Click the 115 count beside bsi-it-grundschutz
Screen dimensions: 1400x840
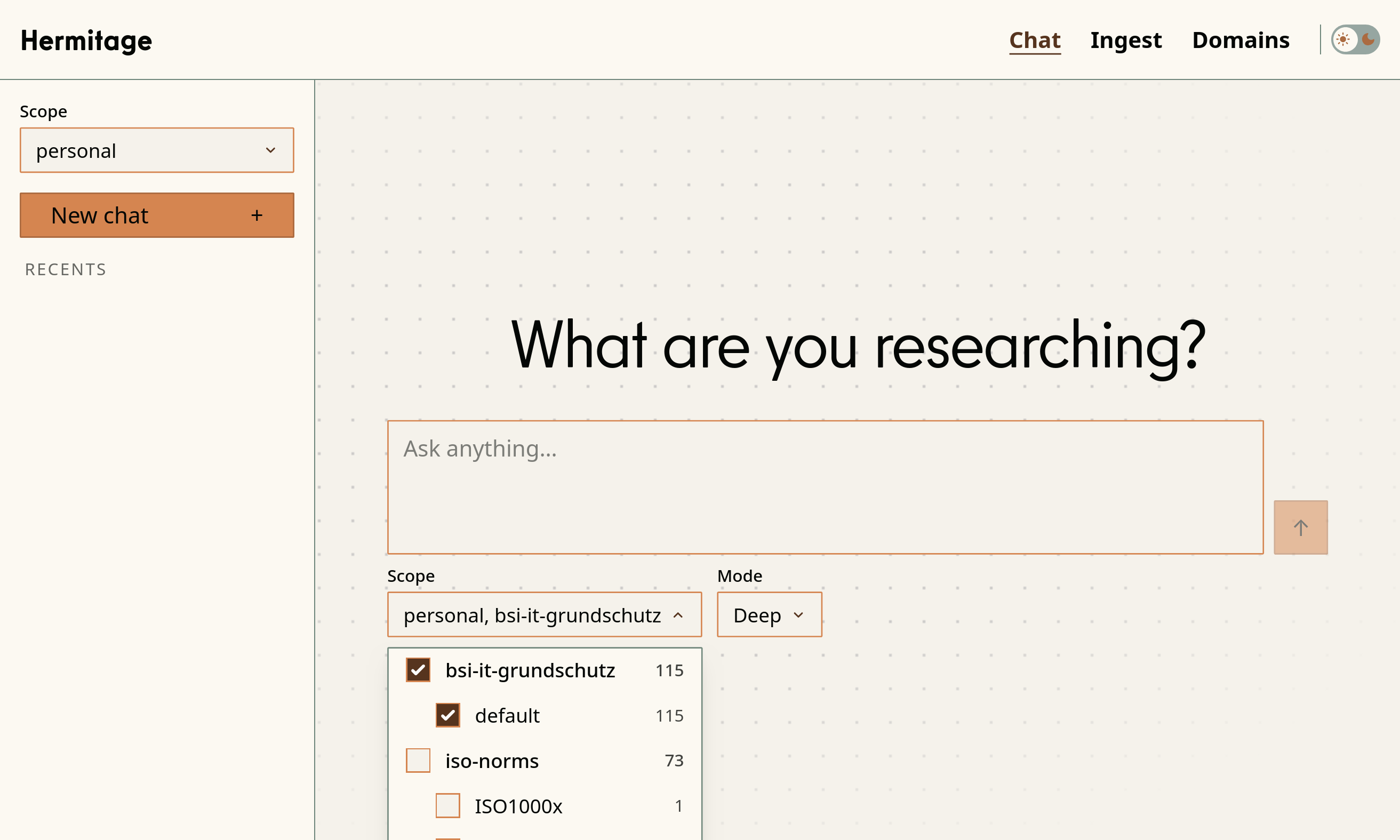[x=669, y=670]
